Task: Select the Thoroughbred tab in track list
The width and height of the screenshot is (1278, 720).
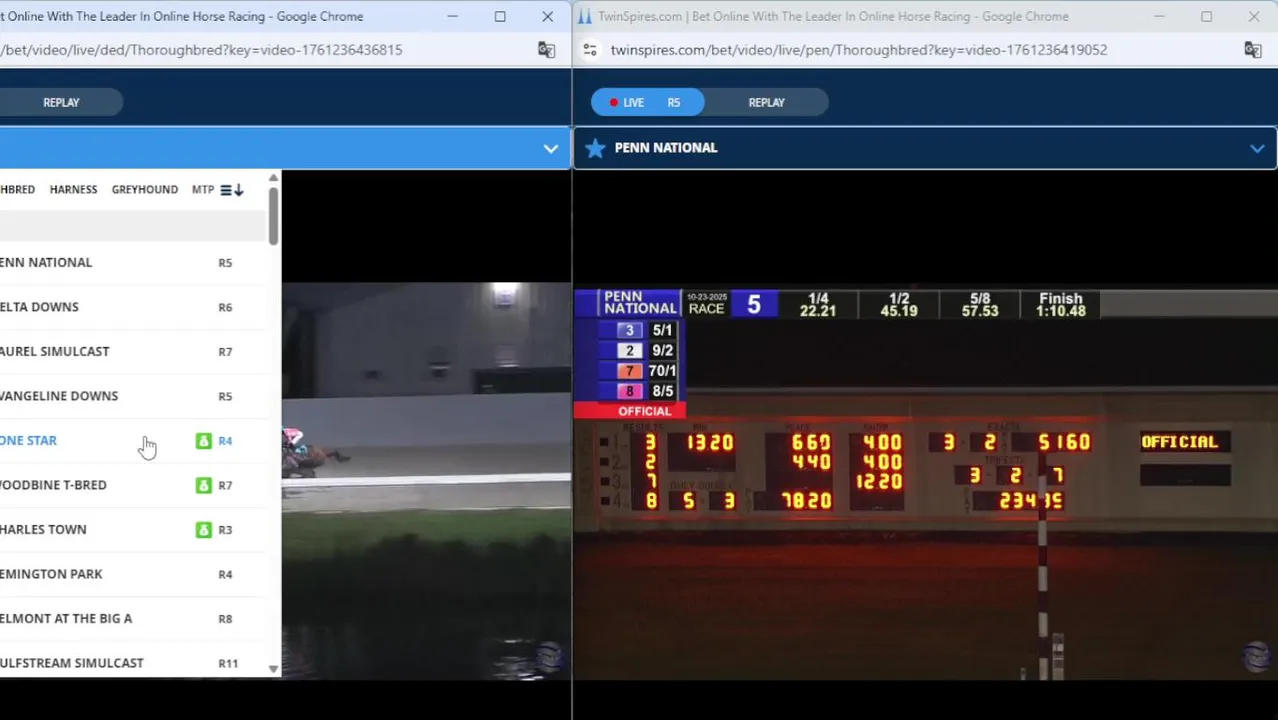Action: (17, 189)
